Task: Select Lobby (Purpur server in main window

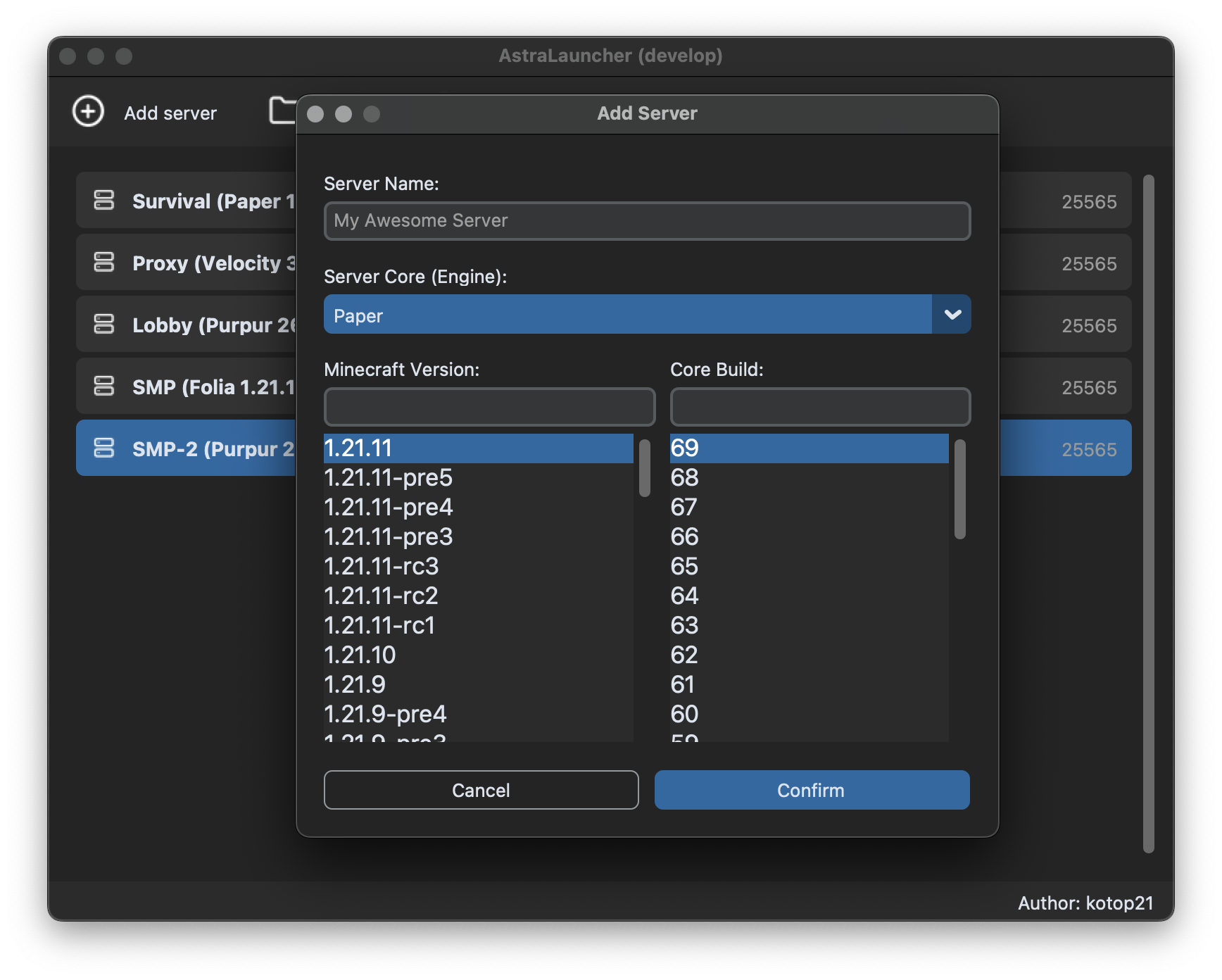Action: coord(187,325)
